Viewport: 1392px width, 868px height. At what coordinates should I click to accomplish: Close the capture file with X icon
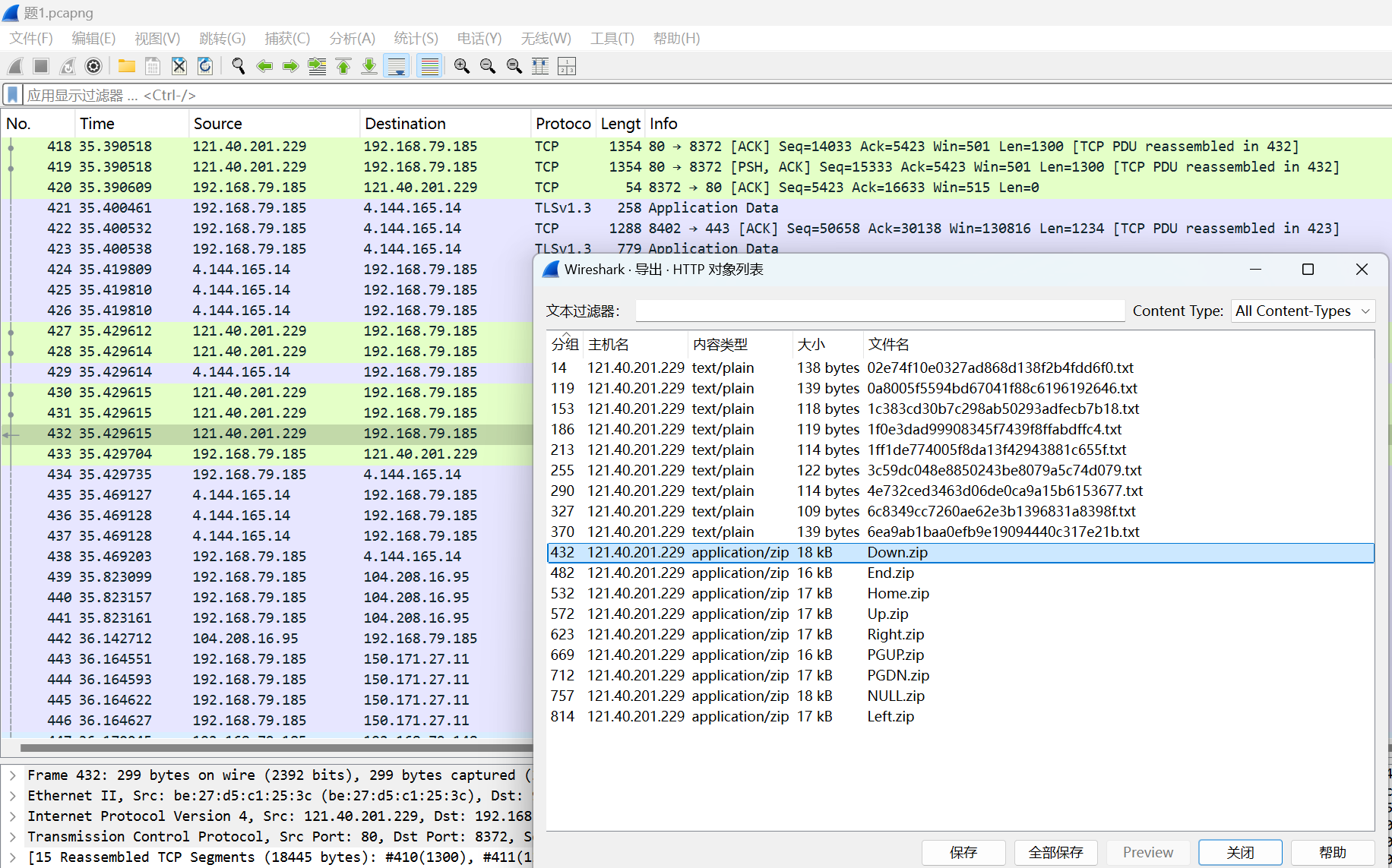179,66
